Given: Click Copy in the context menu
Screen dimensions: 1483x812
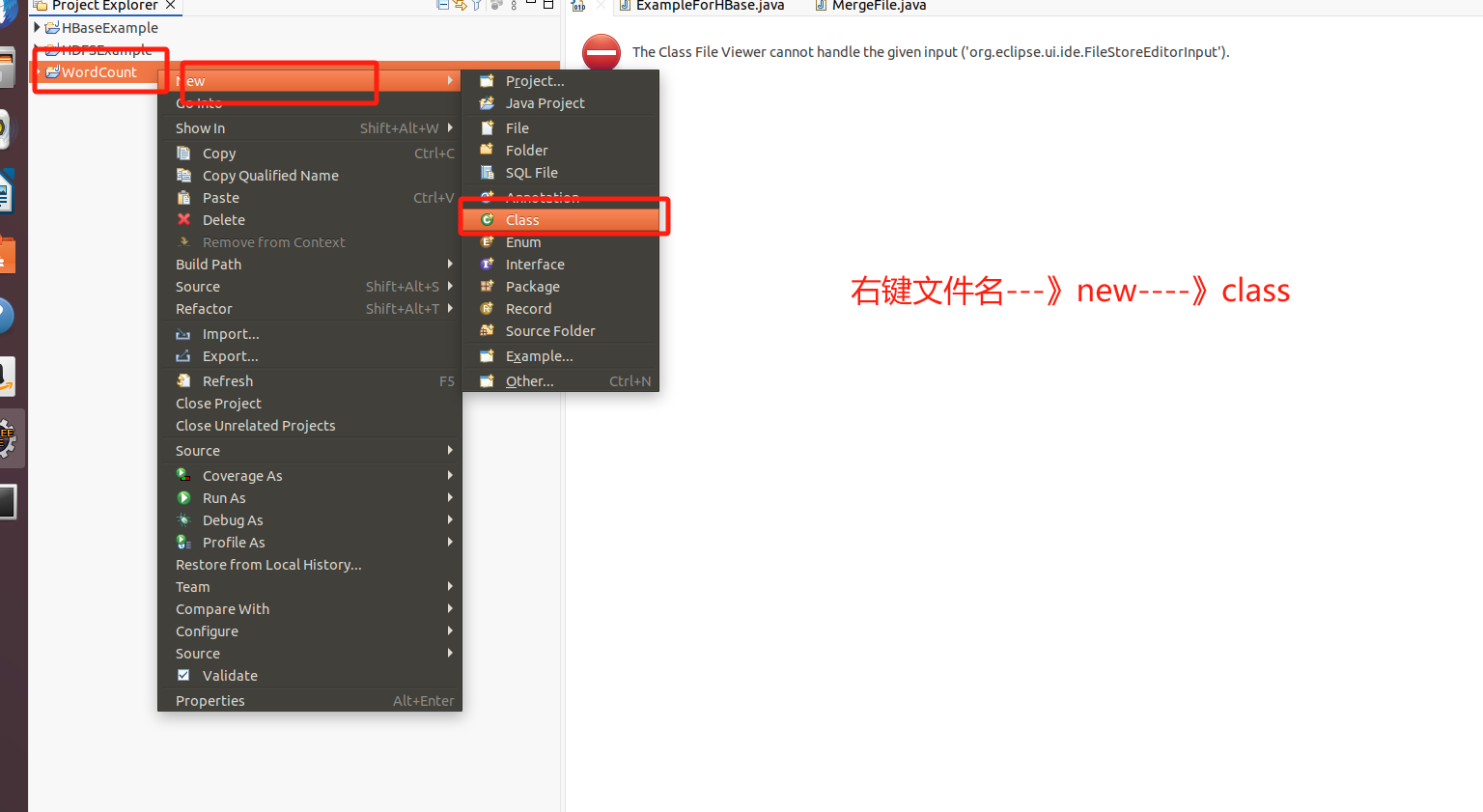Looking at the screenshot, I should click(x=310, y=154).
